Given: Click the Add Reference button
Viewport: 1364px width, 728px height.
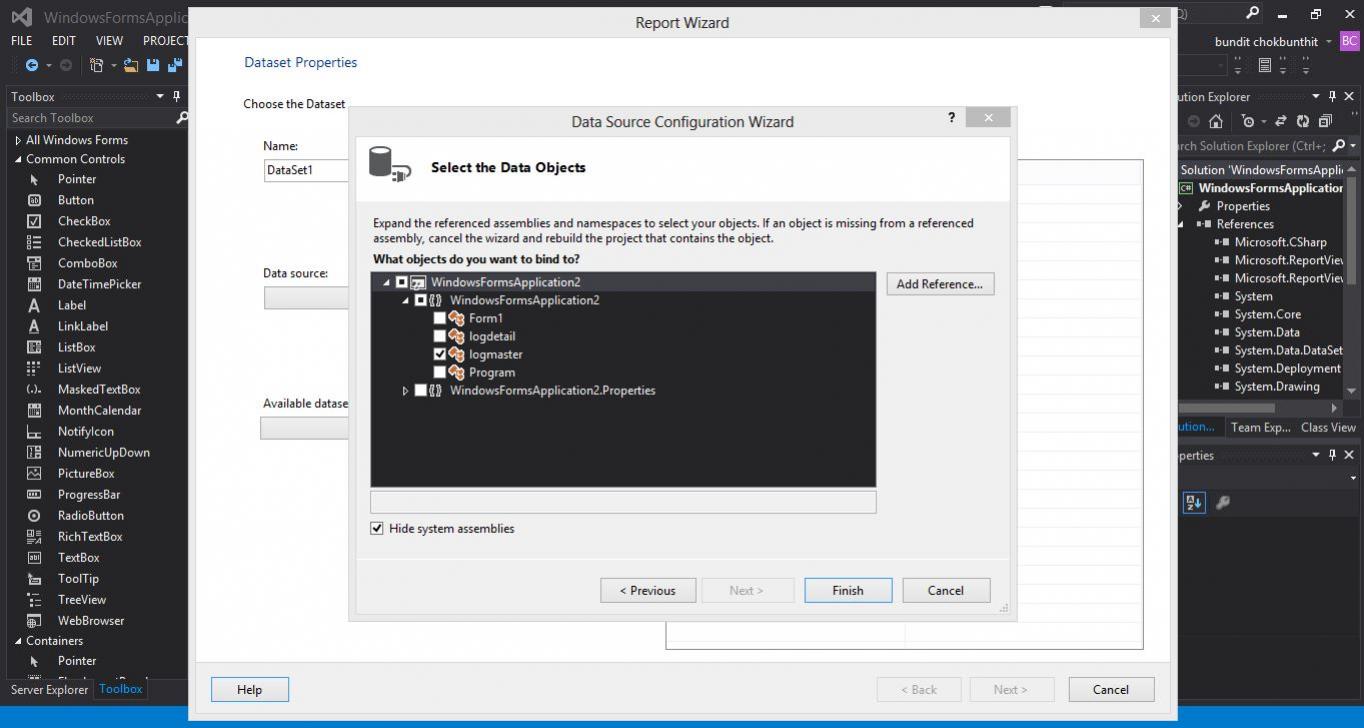Looking at the screenshot, I should 940,284.
